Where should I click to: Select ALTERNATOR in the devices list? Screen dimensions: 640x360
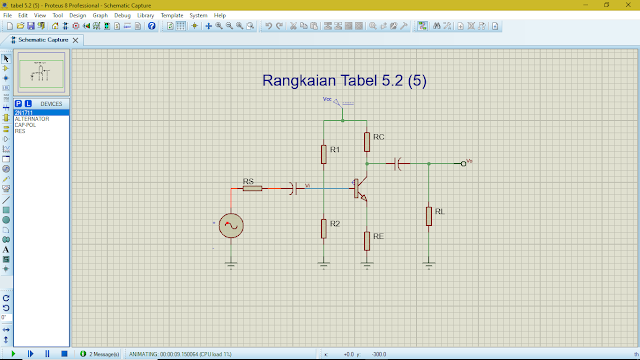tap(41, 119)
